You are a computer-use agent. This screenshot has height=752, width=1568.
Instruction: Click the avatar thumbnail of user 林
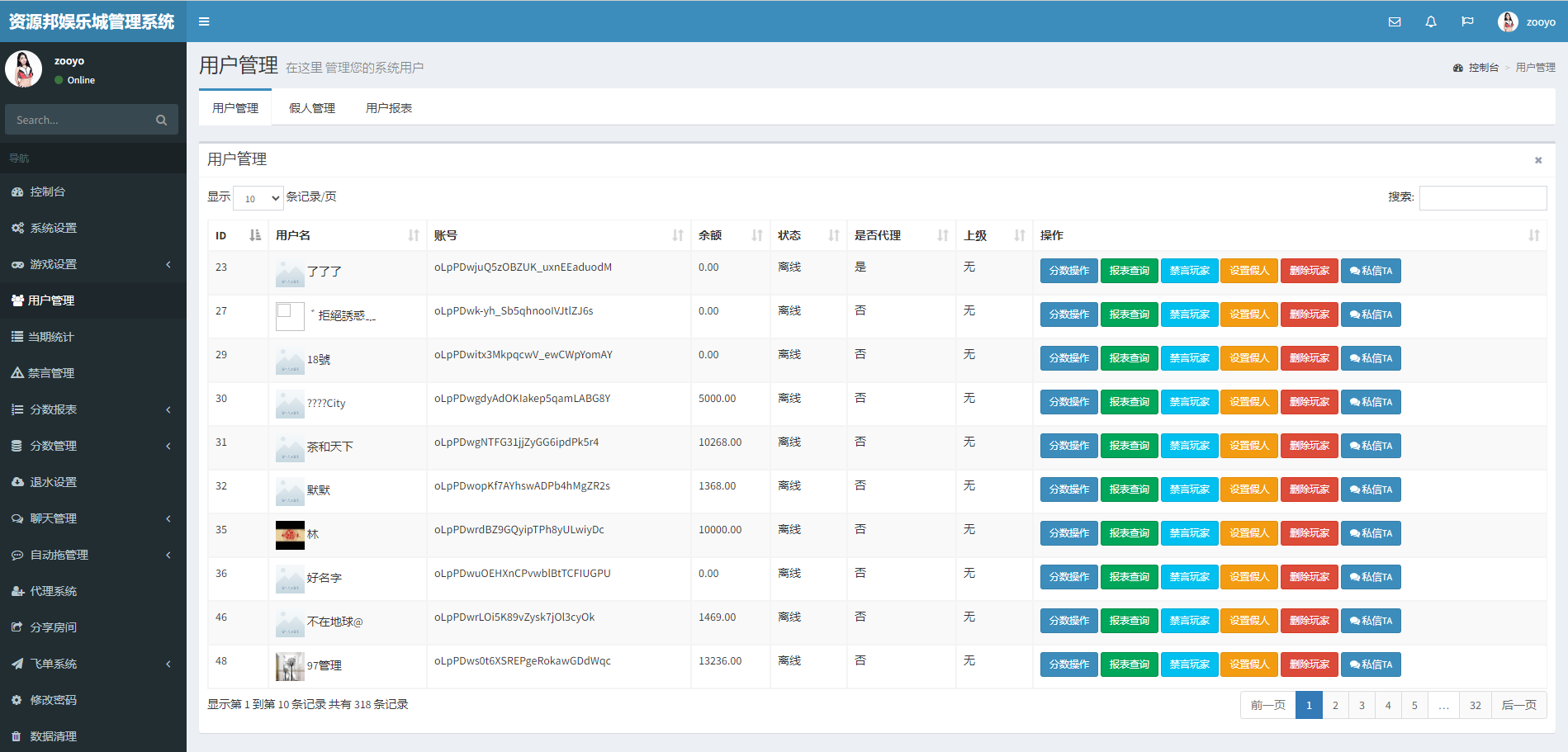click(290, 535)
